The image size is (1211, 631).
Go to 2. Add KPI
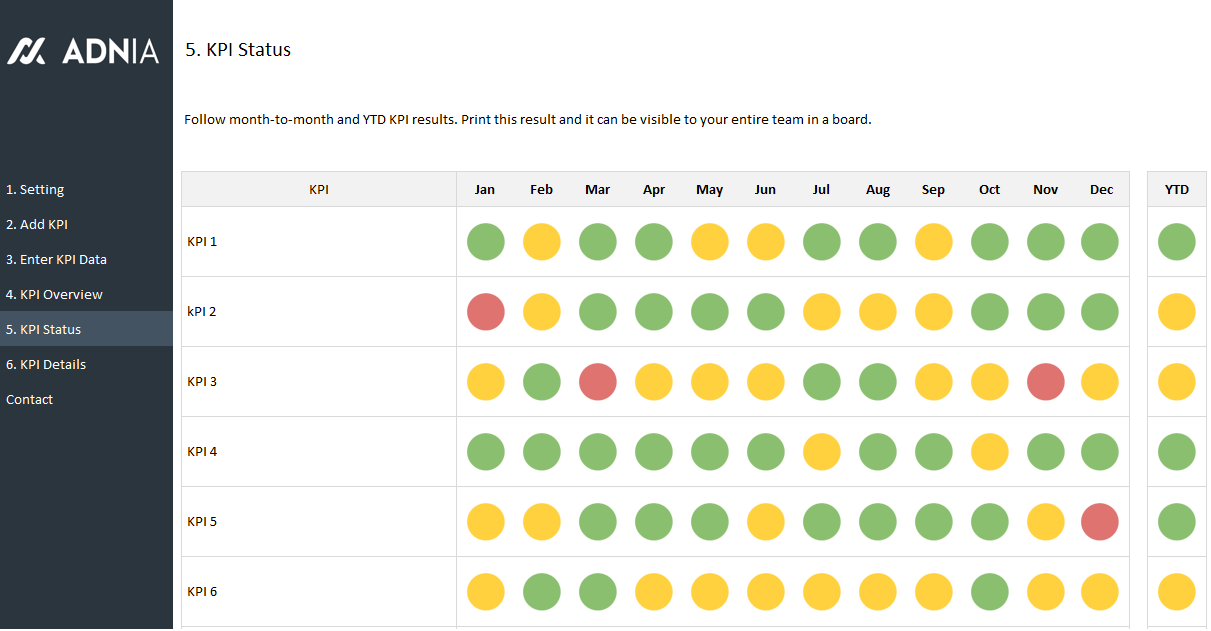[x=37, y=225]
